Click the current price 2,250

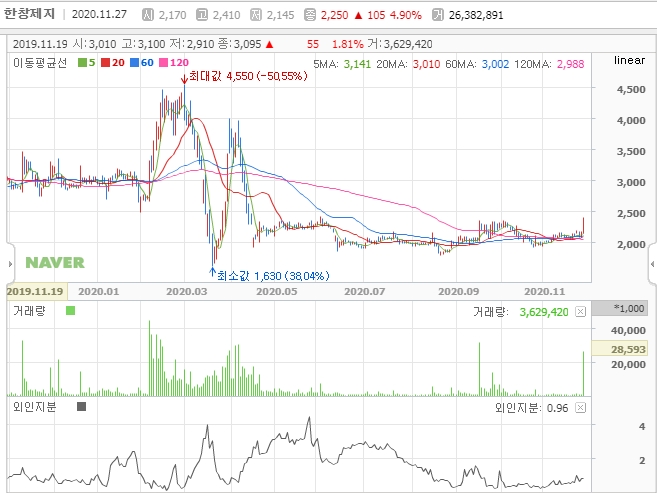pyautogui.click(x=334, y=15)
